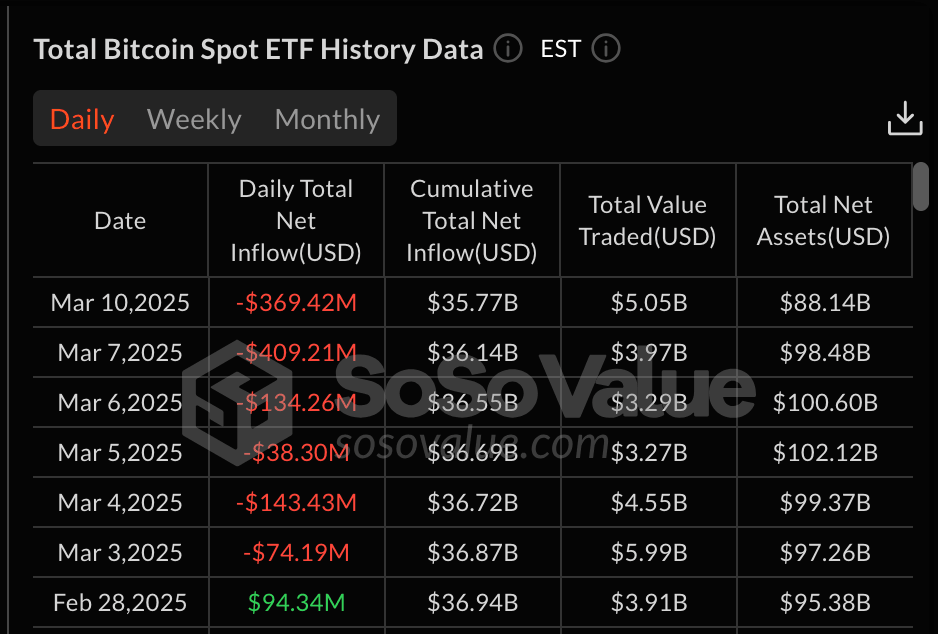Sort by Daily Total Net Inflow column

[296, 220]
